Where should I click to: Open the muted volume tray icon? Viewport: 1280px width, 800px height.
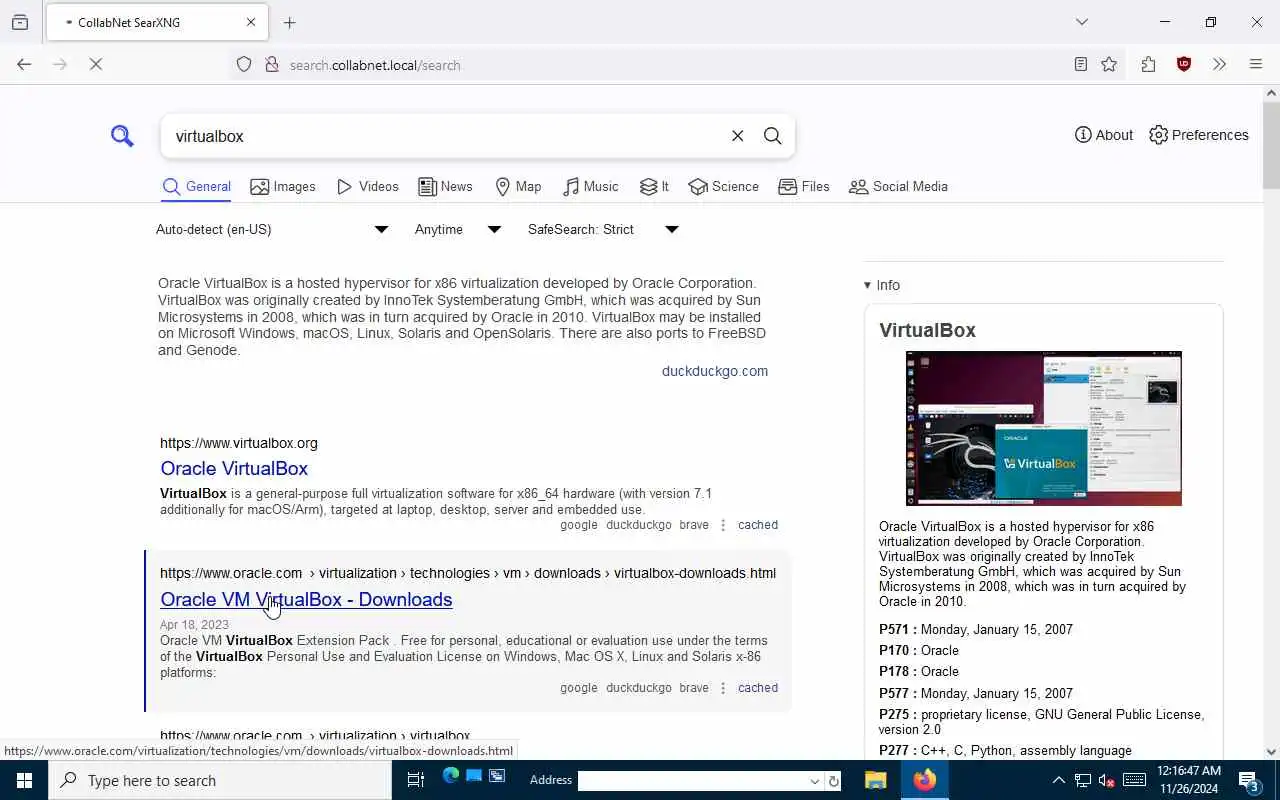(x=1107, y=780)
